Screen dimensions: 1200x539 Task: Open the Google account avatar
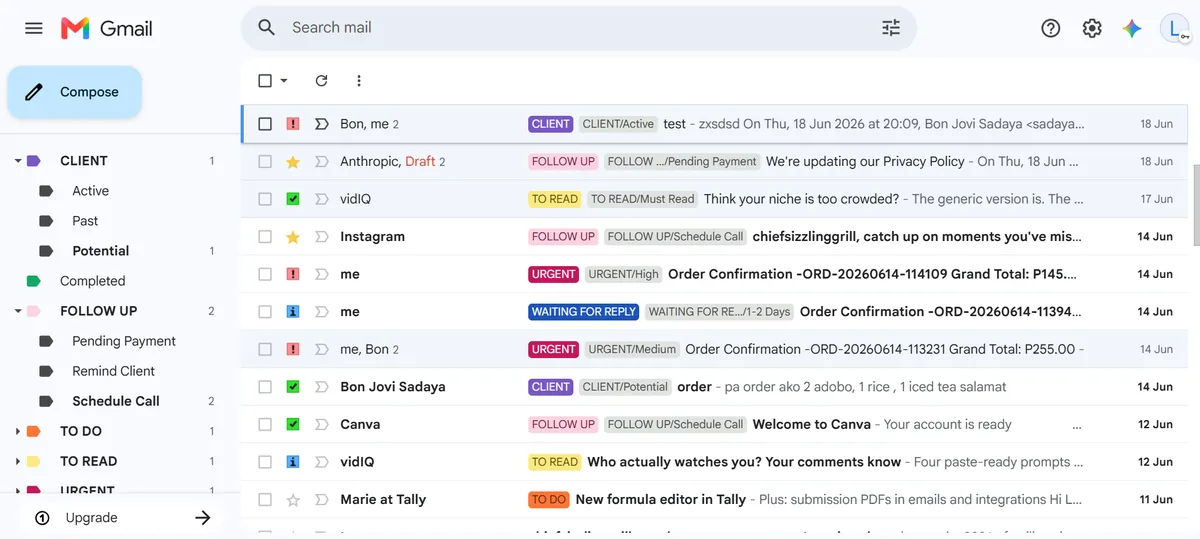coord(1176,28)
